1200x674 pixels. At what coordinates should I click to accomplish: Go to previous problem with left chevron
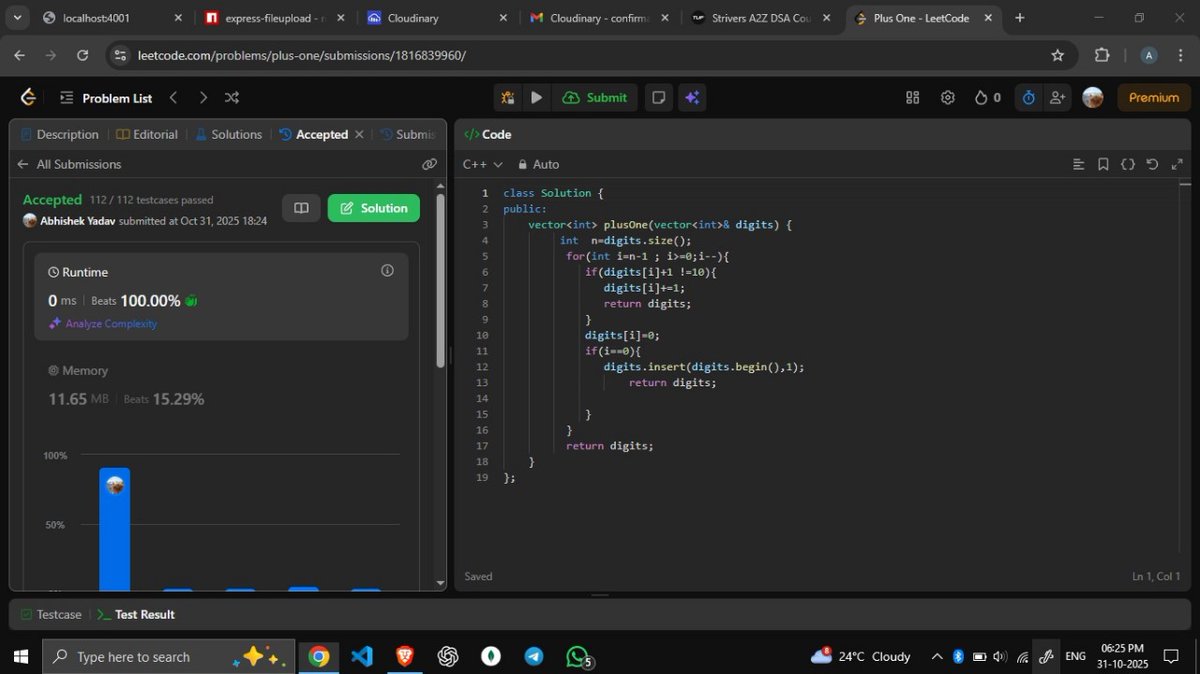[174, 97]
